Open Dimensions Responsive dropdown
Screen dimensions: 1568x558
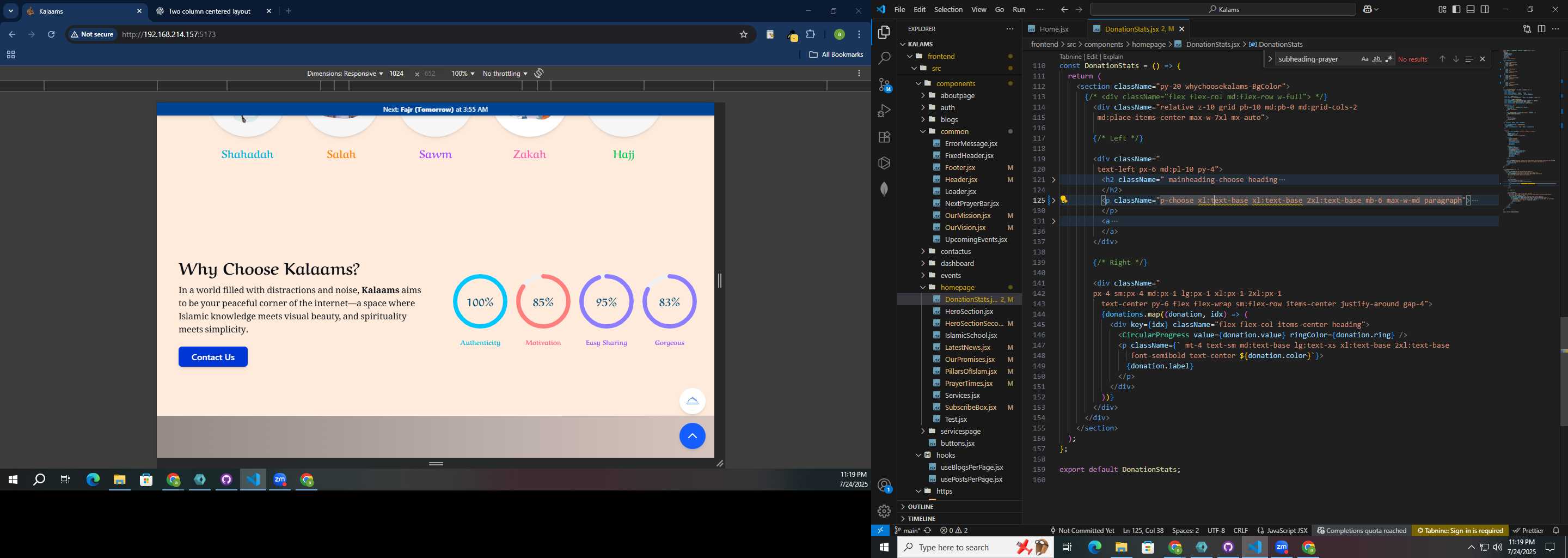(x=345, y=73)
